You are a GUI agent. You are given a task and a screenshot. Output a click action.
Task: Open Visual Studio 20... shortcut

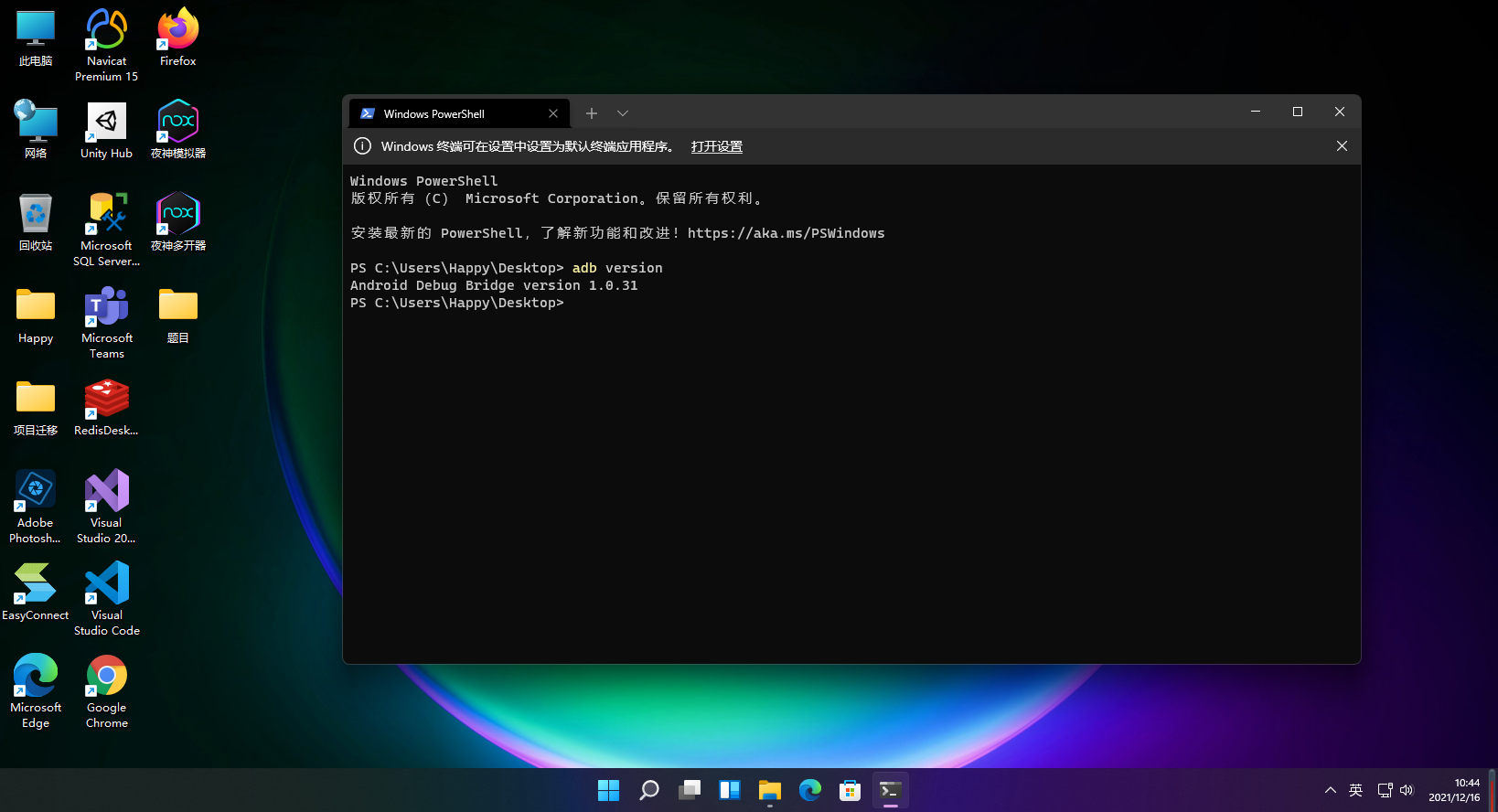coord(107,507)
